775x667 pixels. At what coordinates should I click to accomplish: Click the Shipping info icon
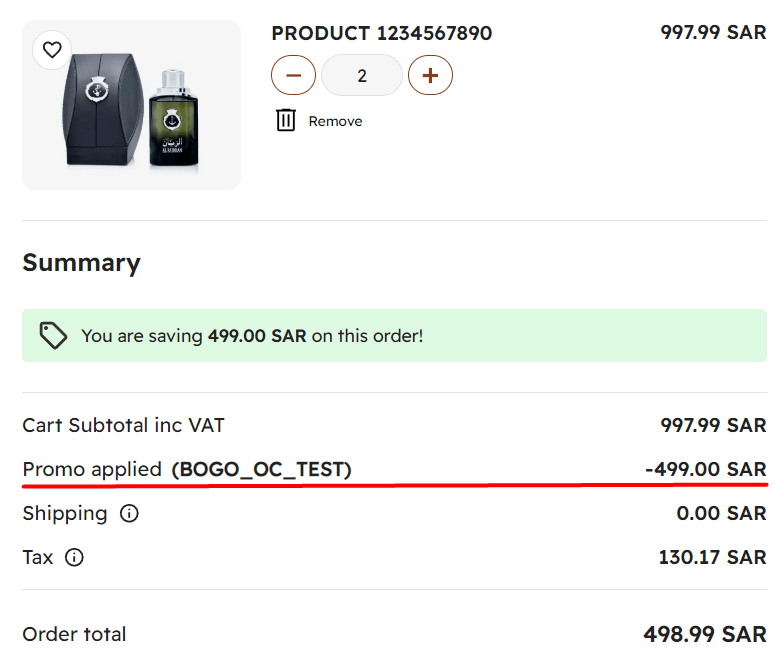(x=129, y=514)
